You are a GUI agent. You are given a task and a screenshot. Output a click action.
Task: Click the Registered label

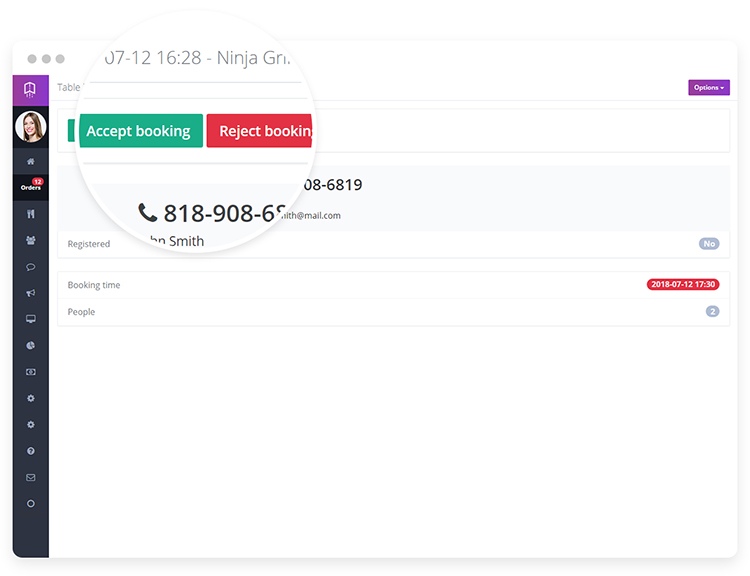click(88, 244)
